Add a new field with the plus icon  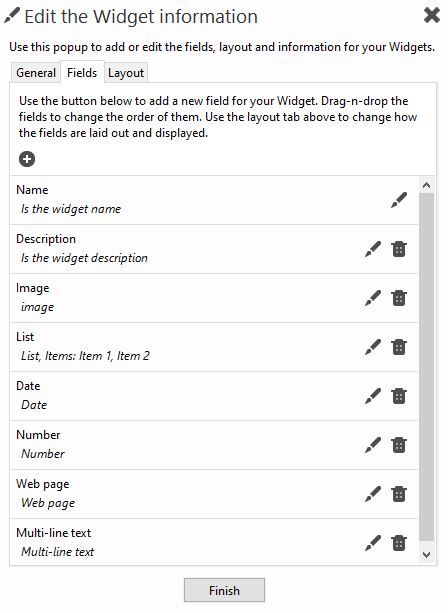pyautogui.click(x=27, y=159)
